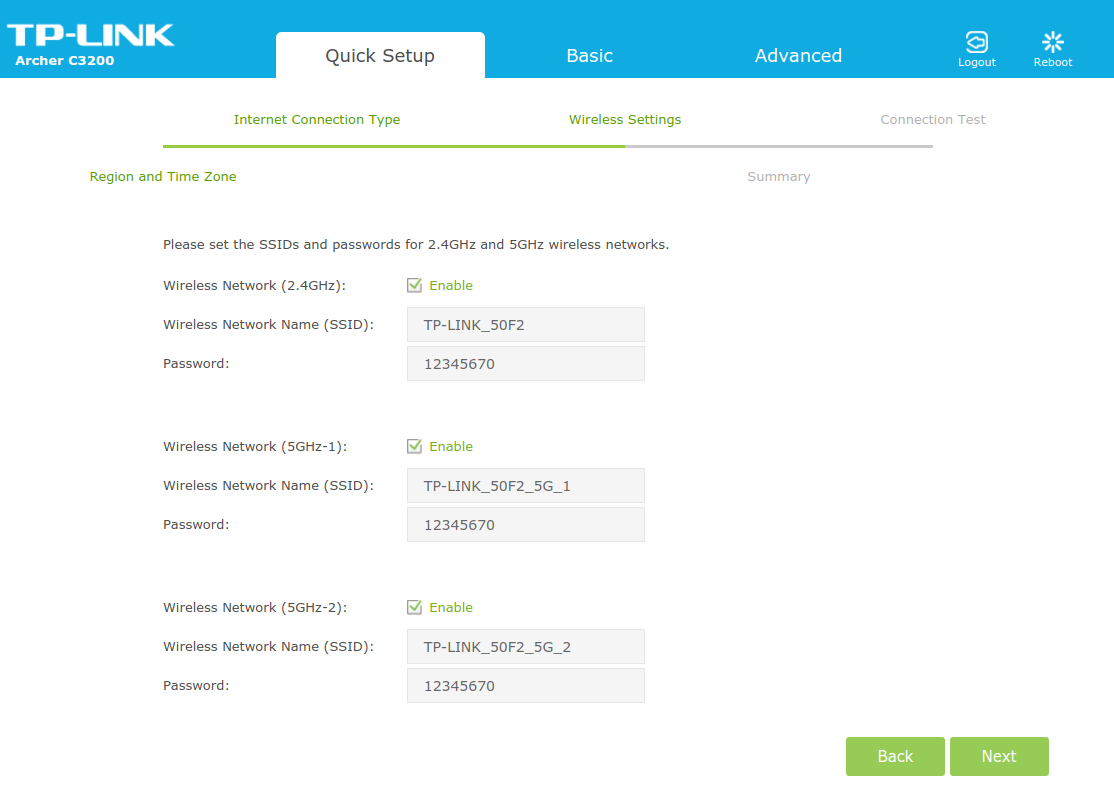
Task: Jump to Internet Connection Type step
Action: coord(317,120)
